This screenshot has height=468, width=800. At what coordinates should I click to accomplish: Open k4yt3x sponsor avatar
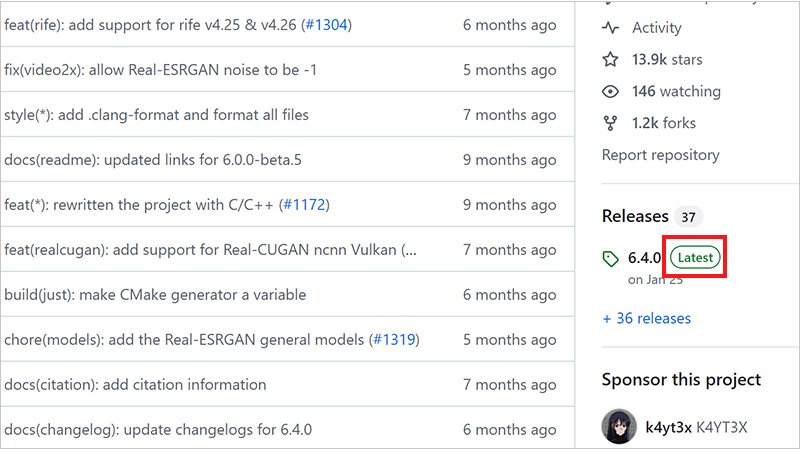click(619, 426)
